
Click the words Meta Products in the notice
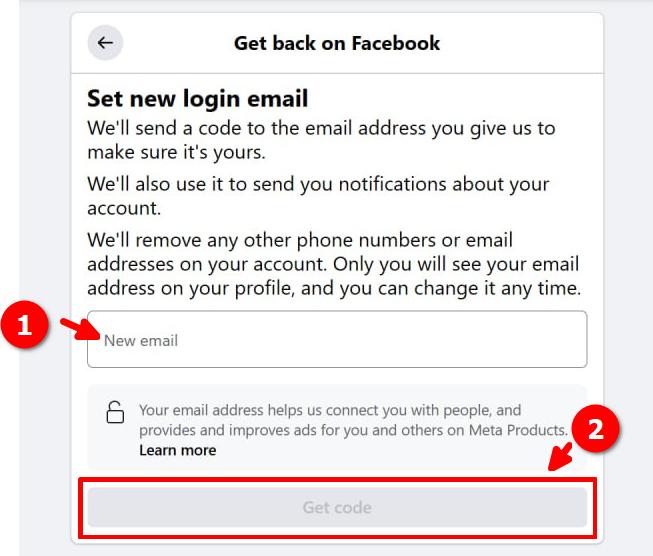point(518,430)
